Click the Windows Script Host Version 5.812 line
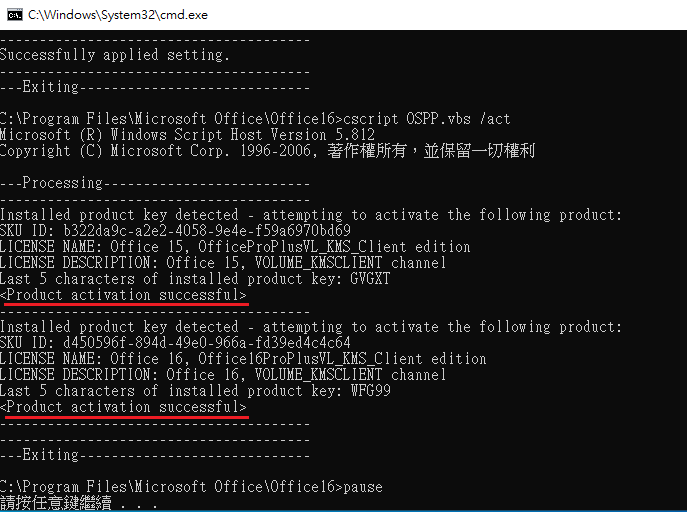The height and width of the screenshot is (512, 687). pyautogui.click(x=187, y=135)
